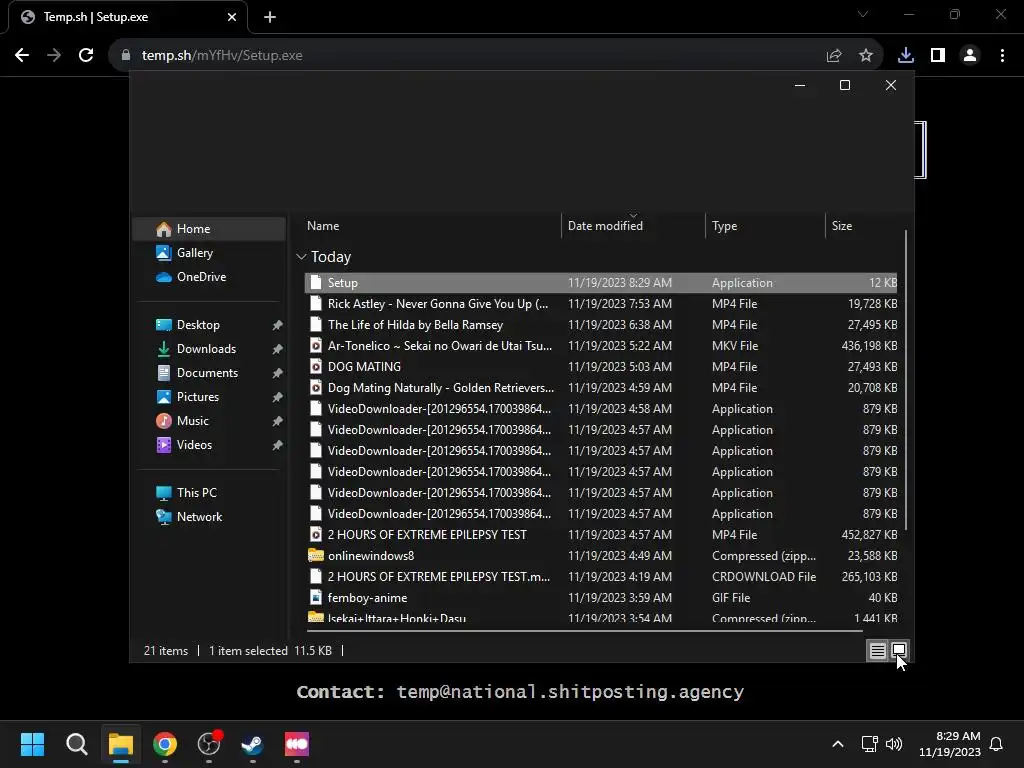Click the vertical scrollbar in file list
The height and width of the screenshot is (768, 1024).
(x=905, y=380)
